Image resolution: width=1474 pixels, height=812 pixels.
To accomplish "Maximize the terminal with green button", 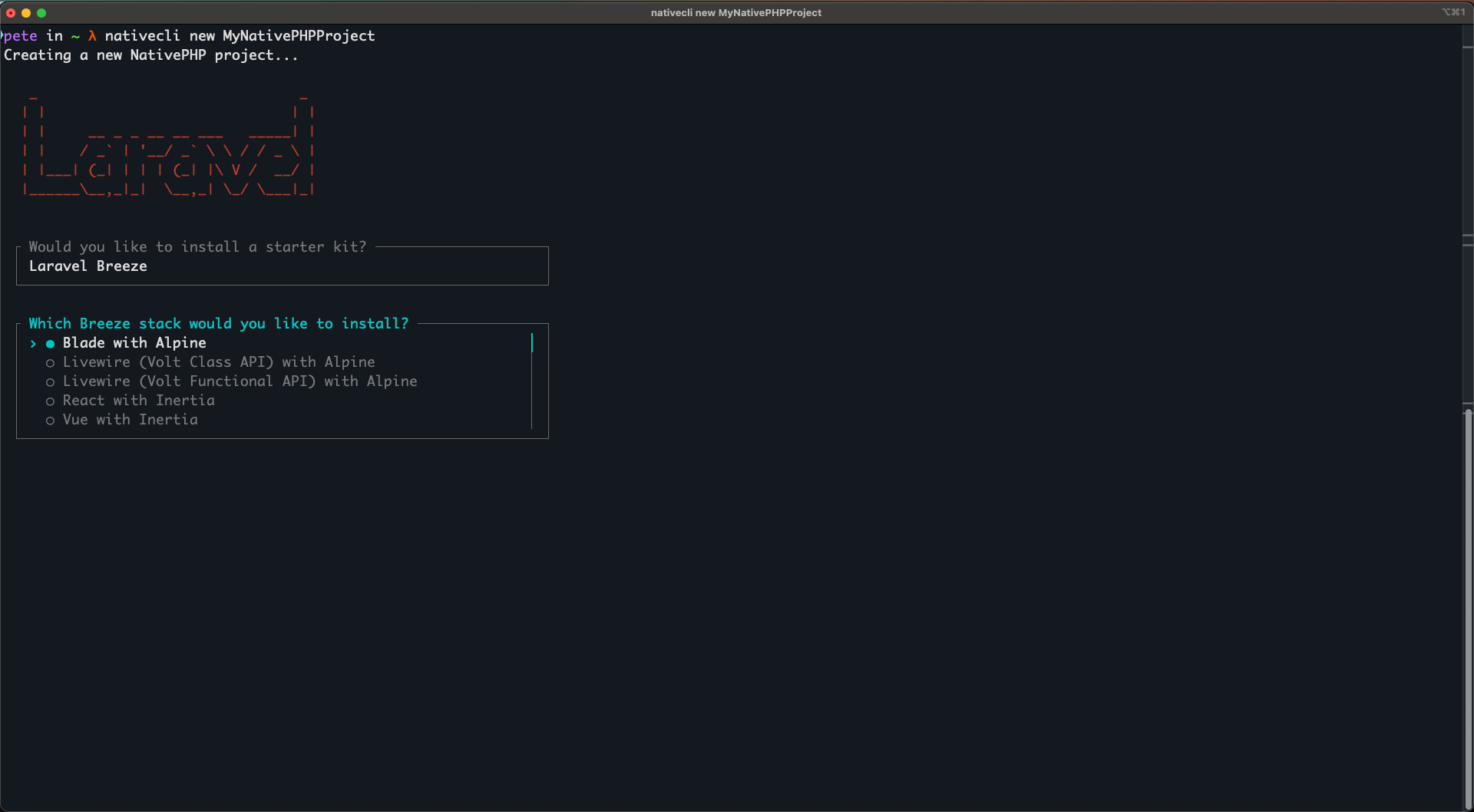I will (41, 12).
